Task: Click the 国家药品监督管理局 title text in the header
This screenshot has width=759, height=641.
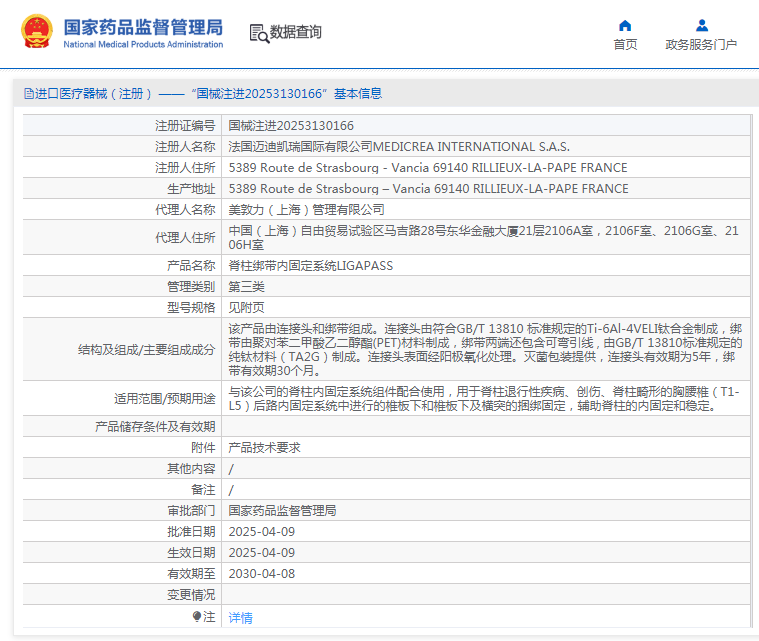Action: 142,27
